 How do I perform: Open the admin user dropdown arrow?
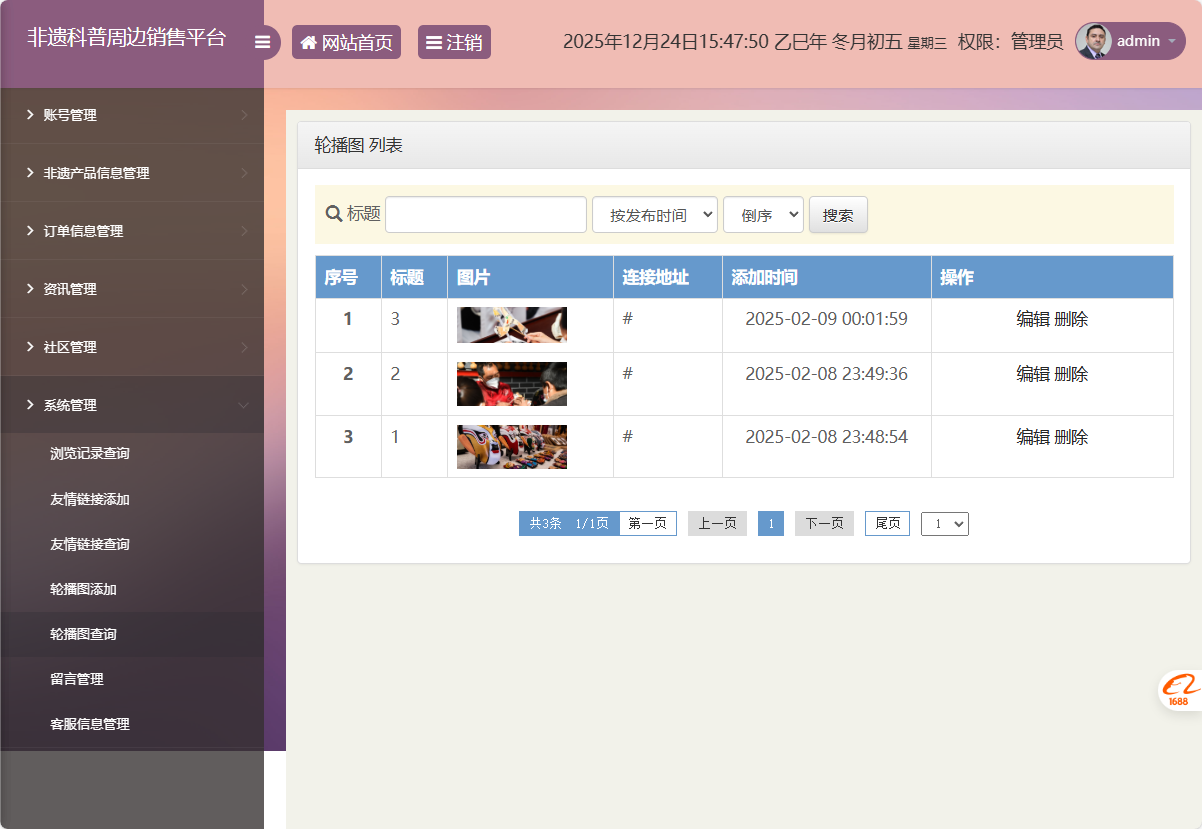(x=1171, y=42)
